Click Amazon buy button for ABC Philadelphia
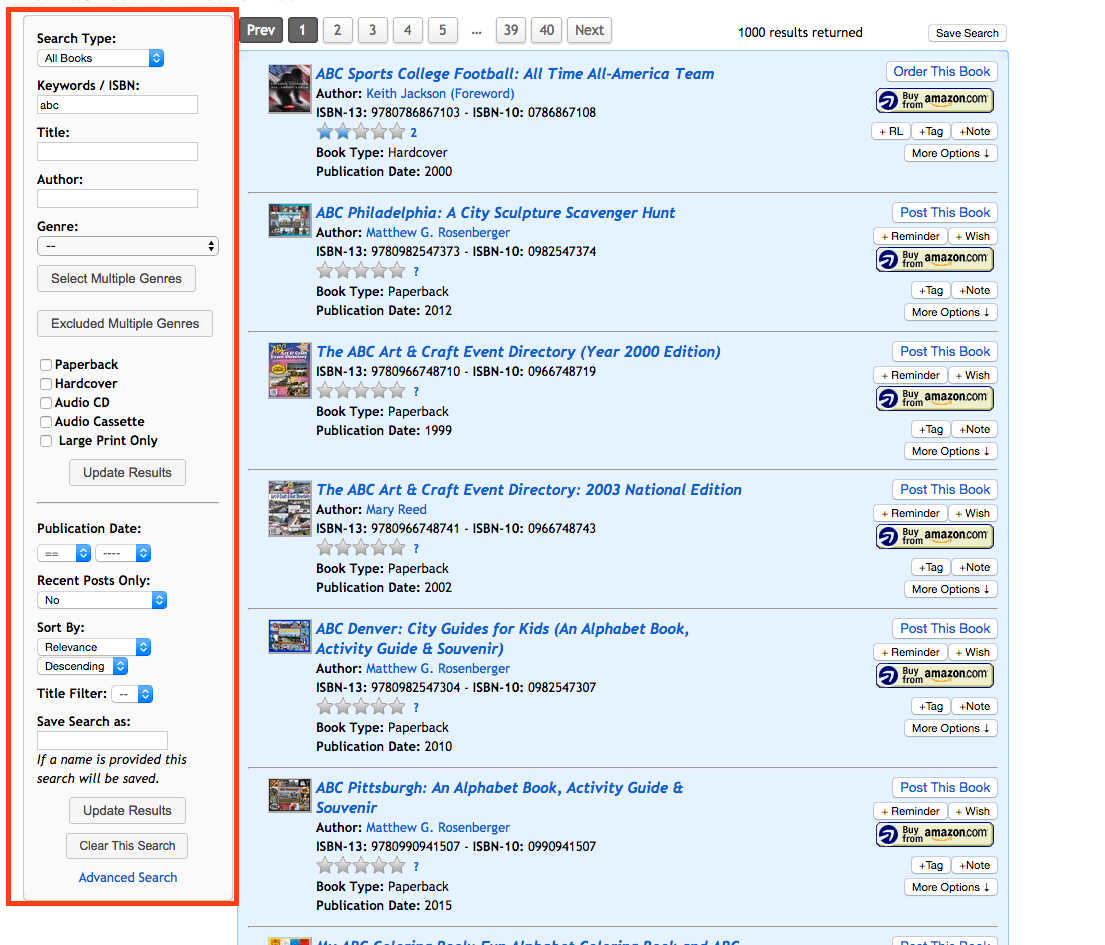 (935, 259)
